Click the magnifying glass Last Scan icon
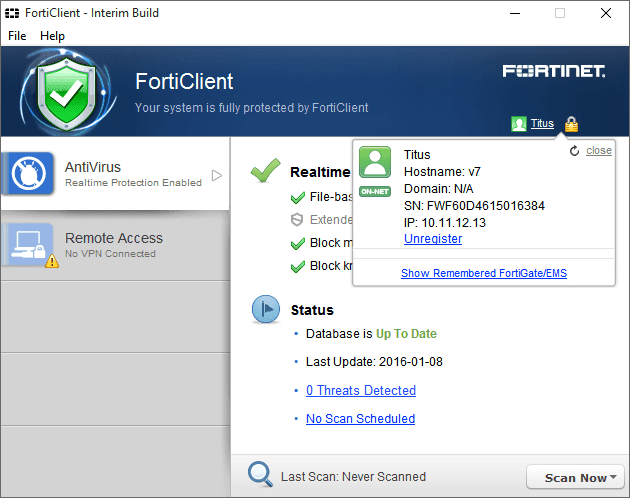Screen dimensions: 630x498 pos(260,474)
